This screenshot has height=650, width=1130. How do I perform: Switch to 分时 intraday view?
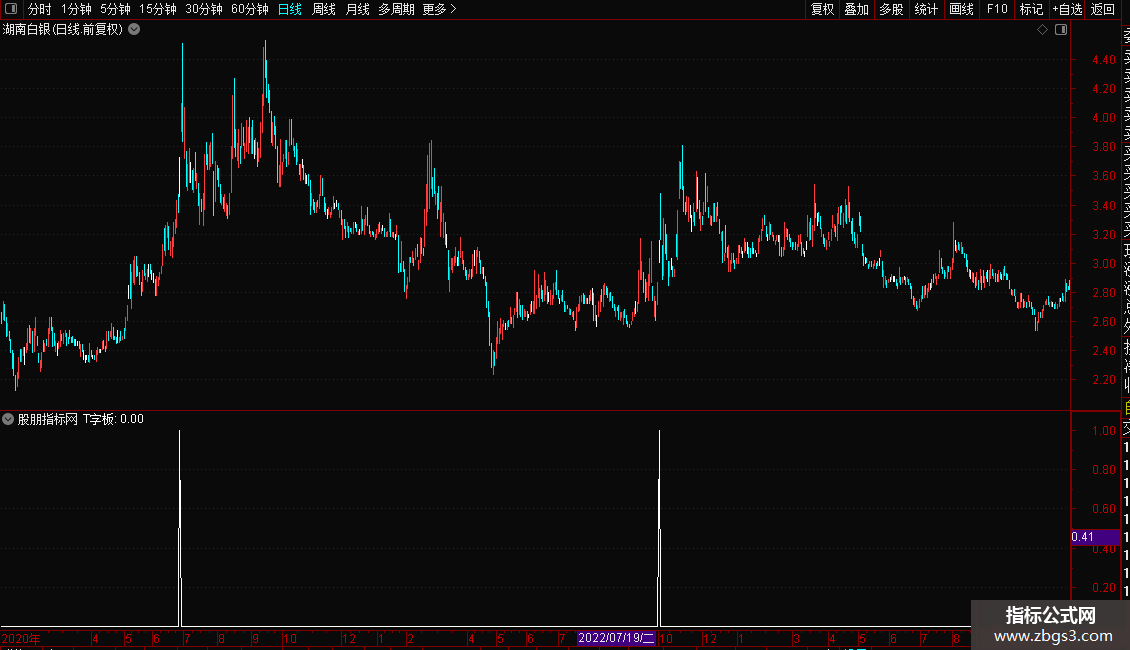(x=40, y=9)
